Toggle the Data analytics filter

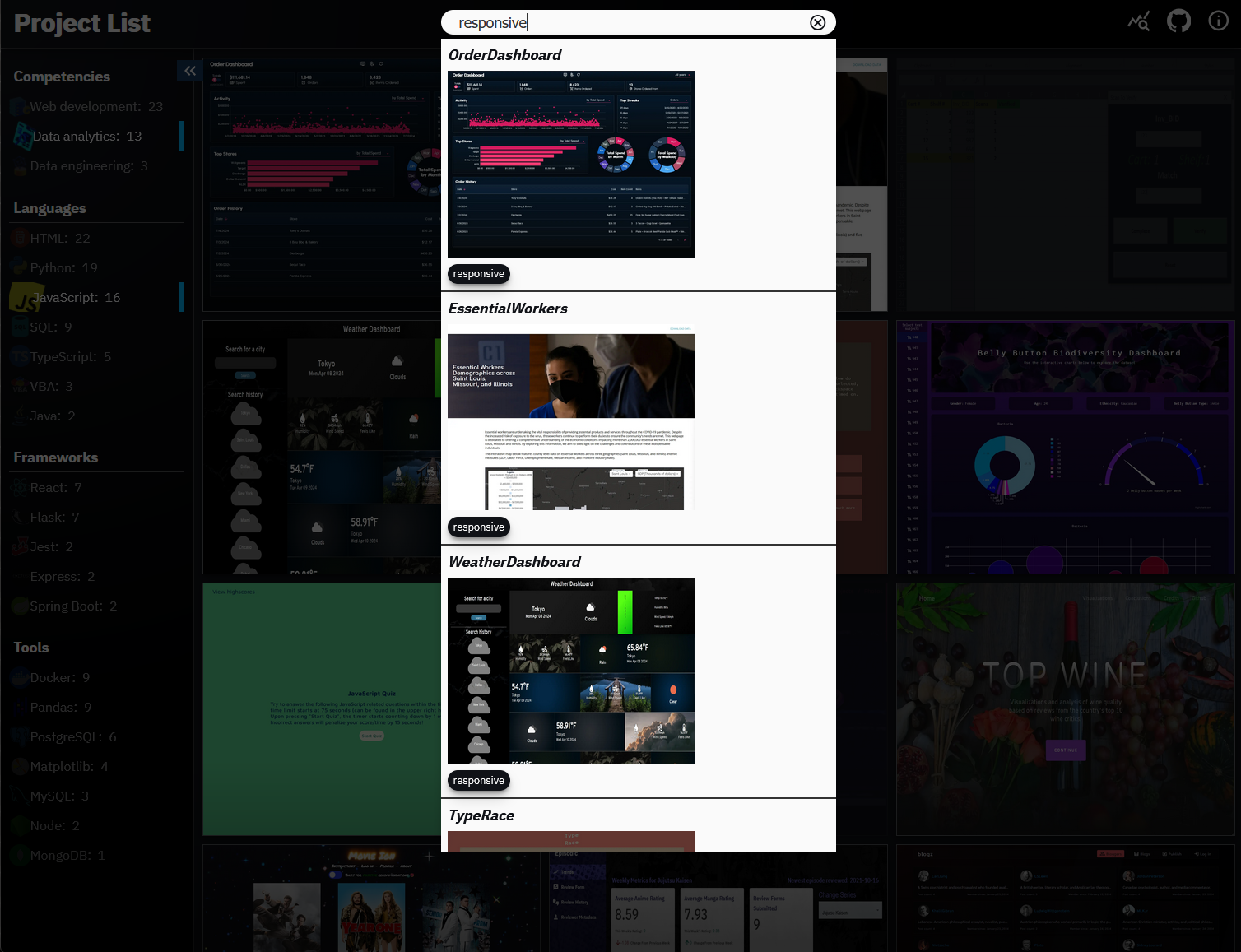click(97, 137)
